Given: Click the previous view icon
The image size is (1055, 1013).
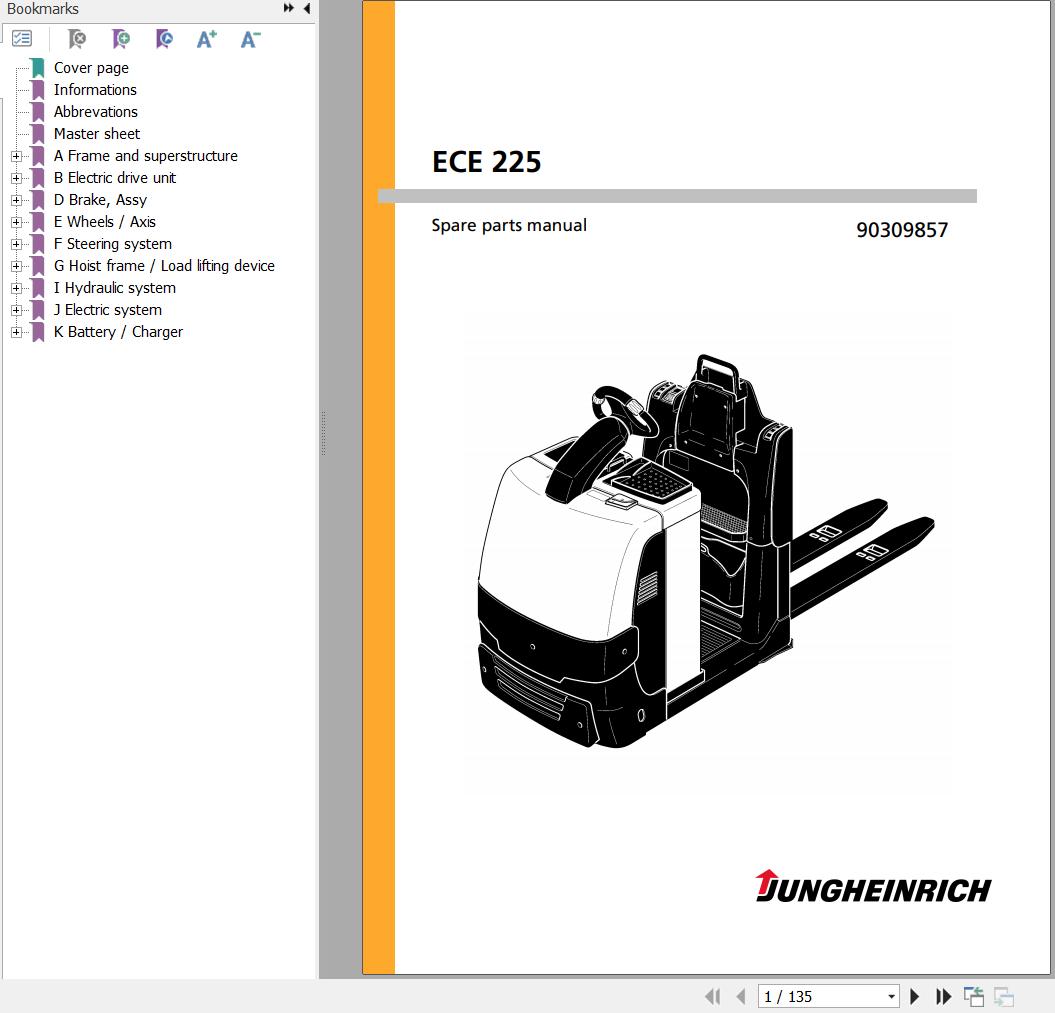Looking at the screenshot, I should 974,996.
